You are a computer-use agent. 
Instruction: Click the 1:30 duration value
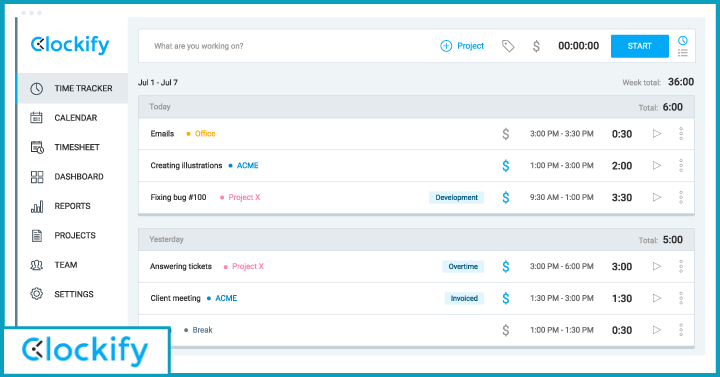(622, 298)
